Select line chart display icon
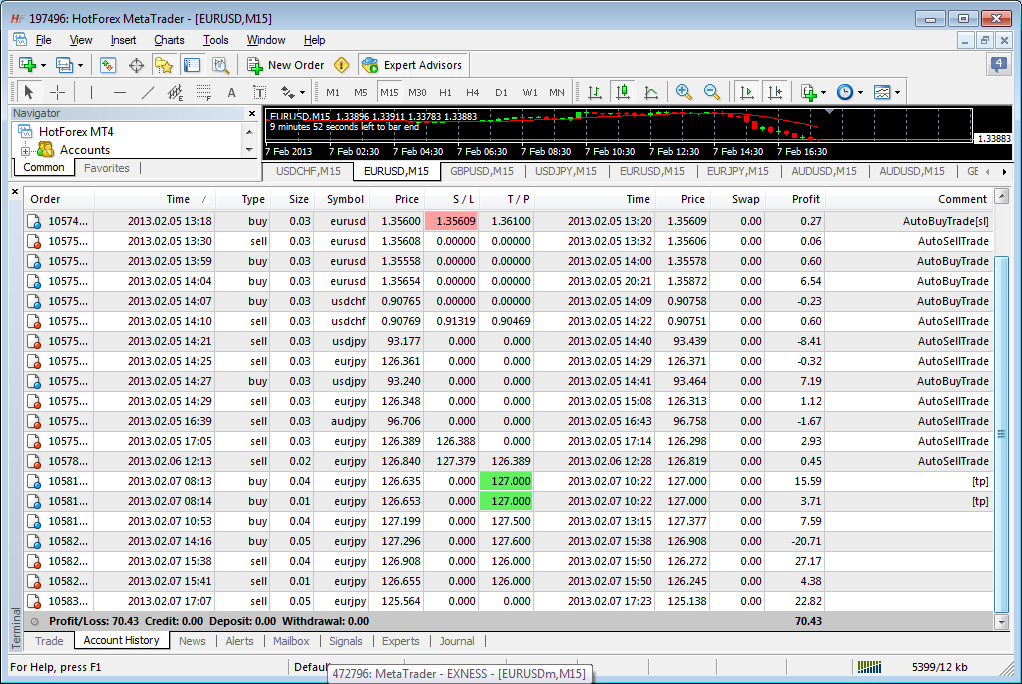This screenshot has height=684, width=1022. [650, 92]
